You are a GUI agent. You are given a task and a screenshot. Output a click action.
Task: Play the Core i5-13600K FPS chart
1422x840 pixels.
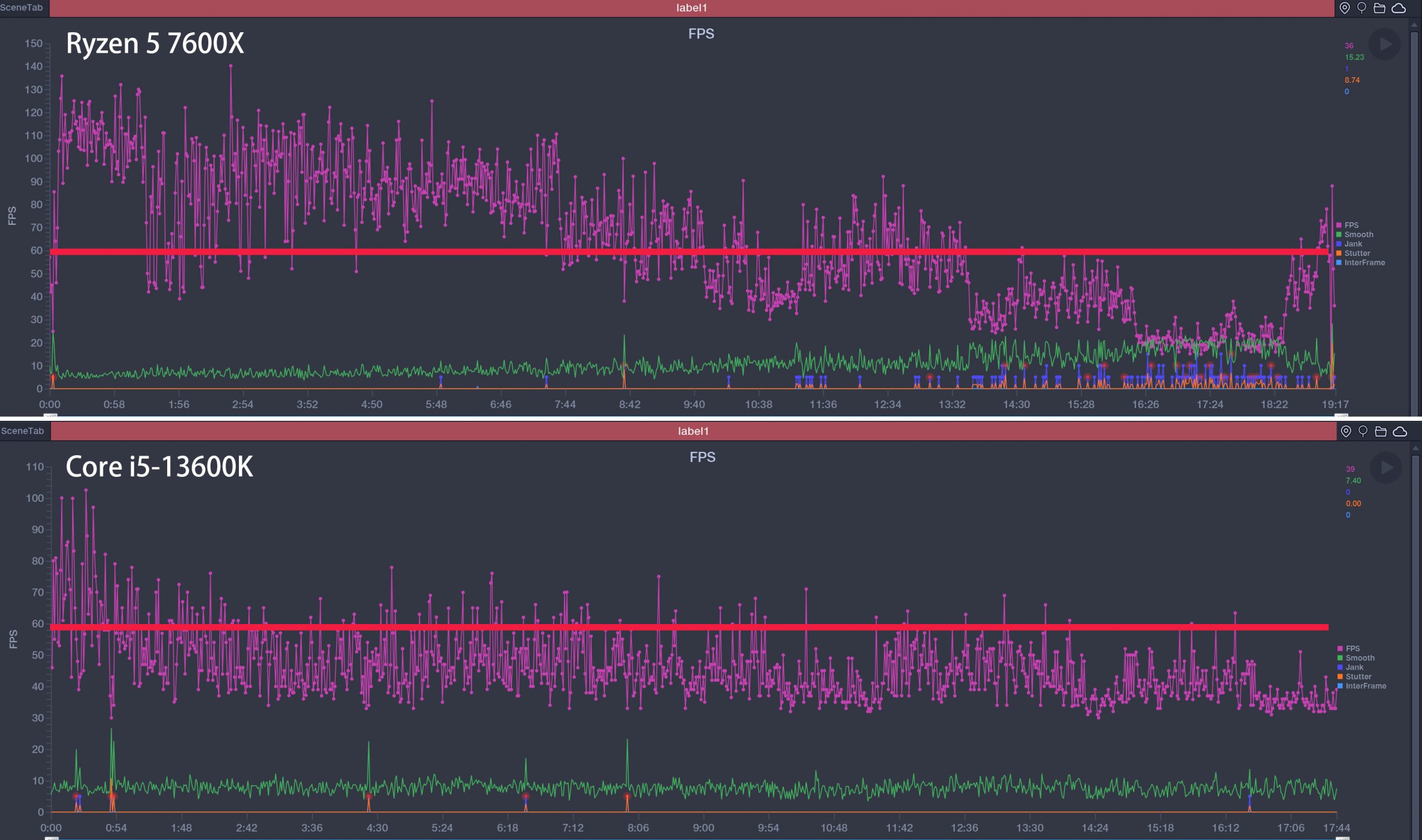pos(1385,467)
